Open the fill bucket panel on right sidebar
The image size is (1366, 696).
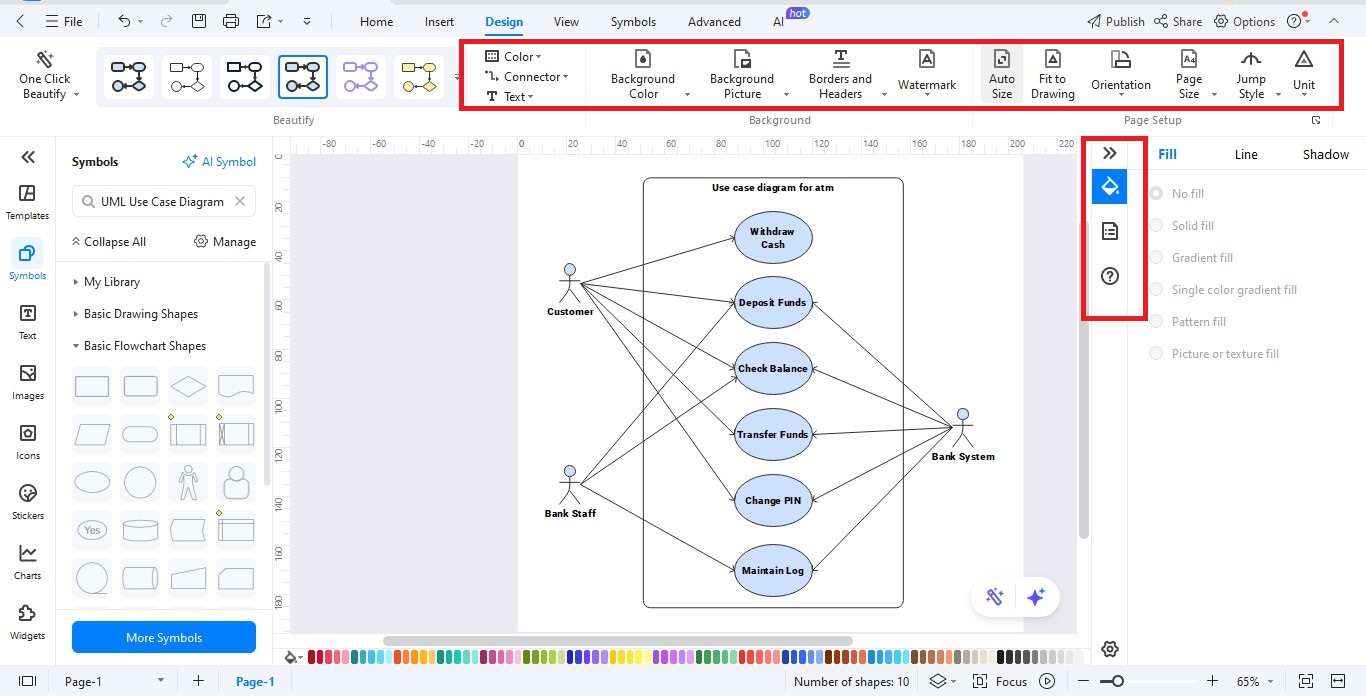click(x=1109, y=186)
